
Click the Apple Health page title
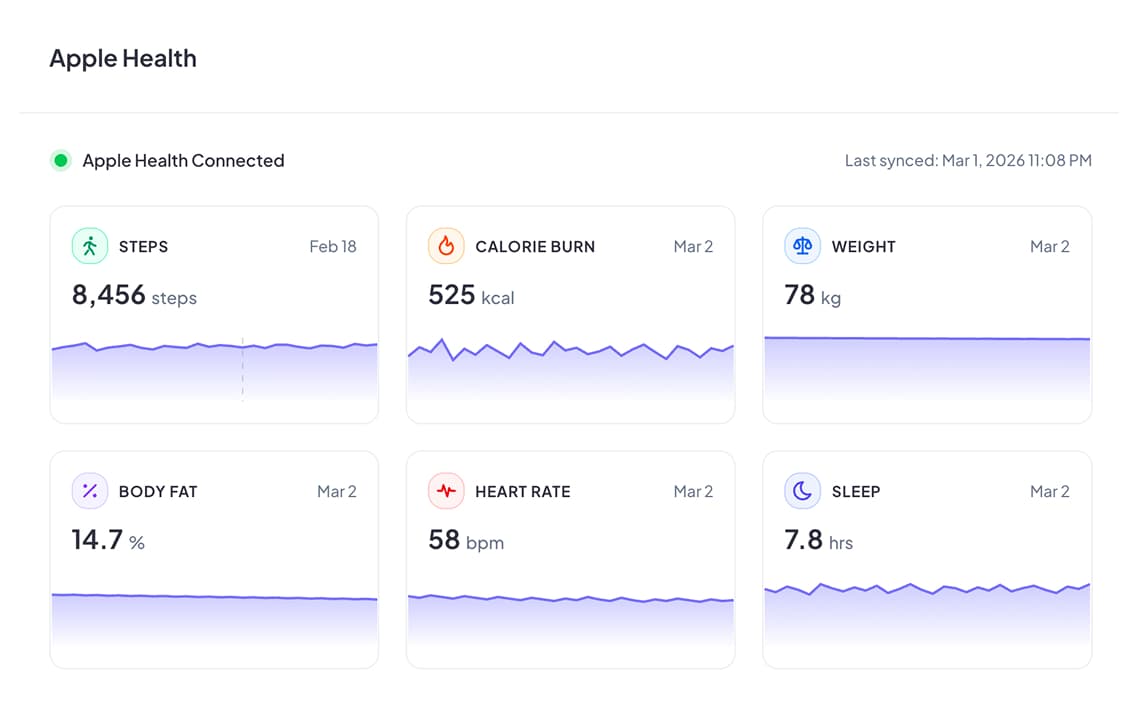[x=122, y=58]
